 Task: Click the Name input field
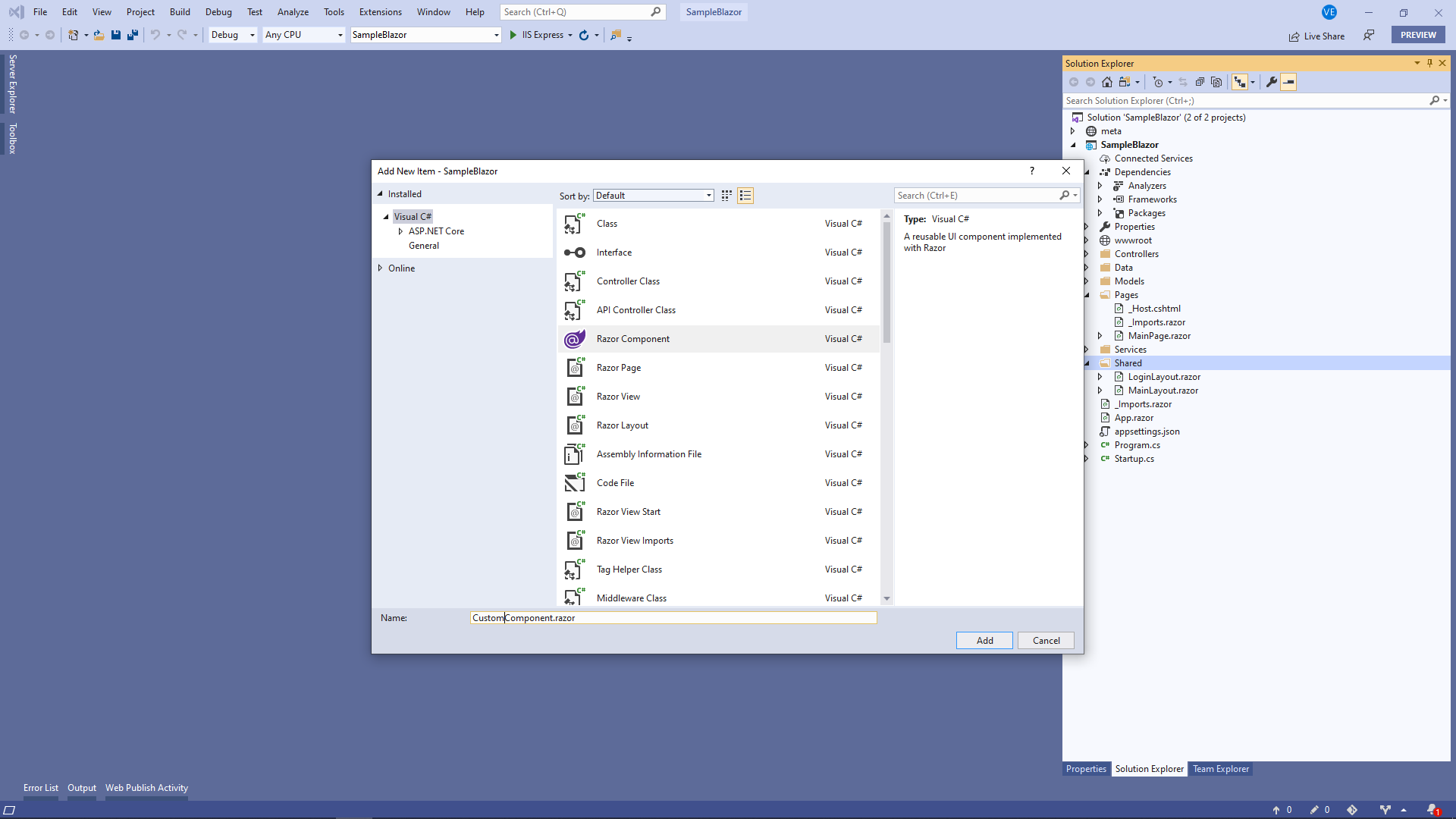[x=673, y=618]
